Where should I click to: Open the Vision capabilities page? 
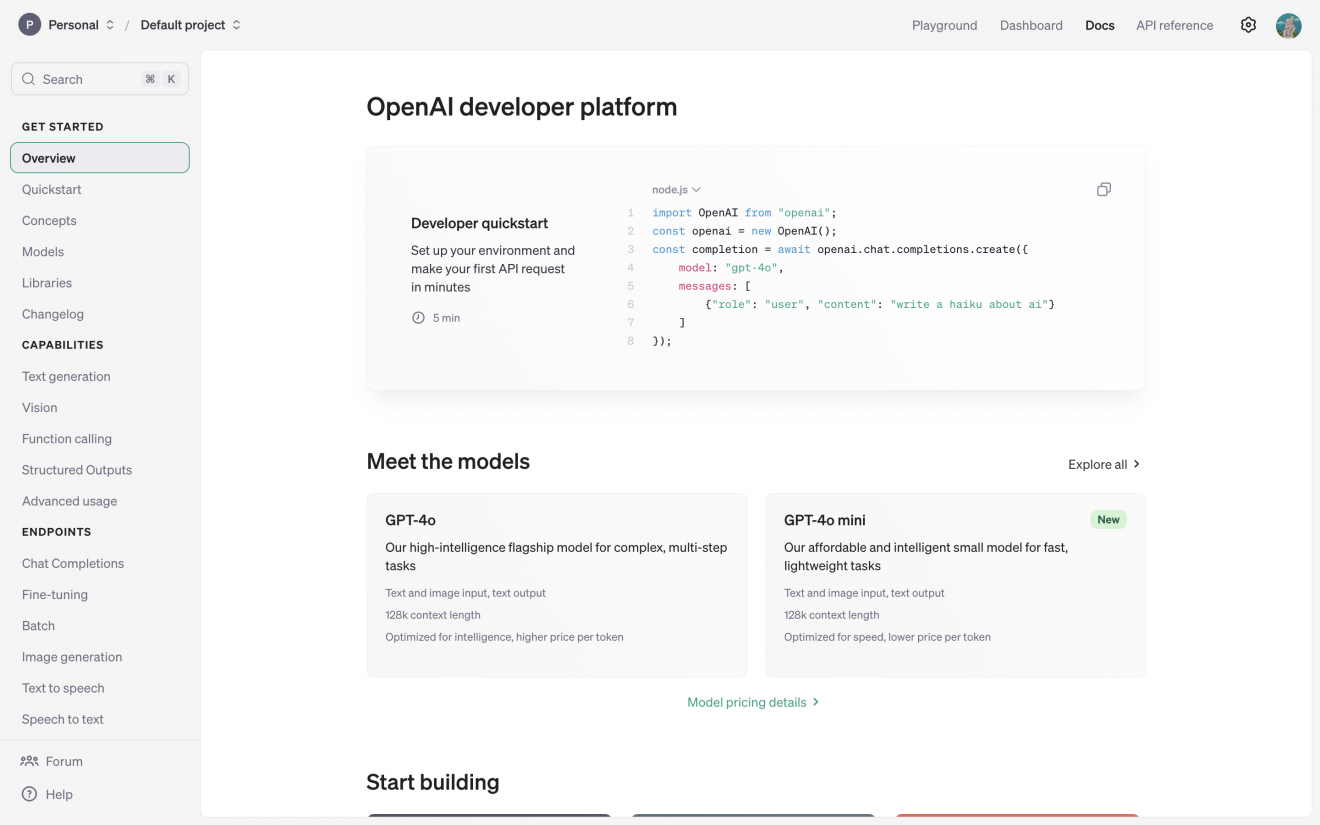click(x=40, y=407)
